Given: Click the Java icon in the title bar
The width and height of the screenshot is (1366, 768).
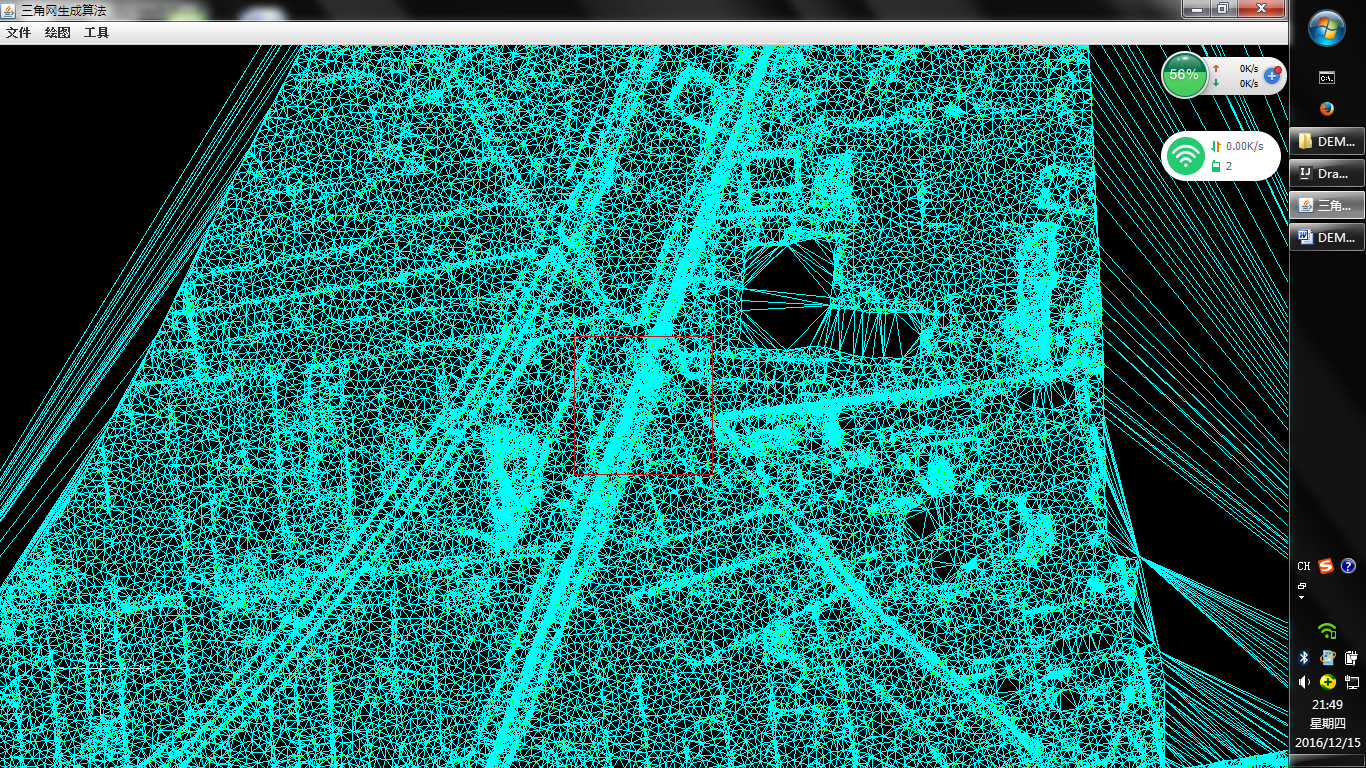Looking at the screenshot, I should [x=9, y=10].
